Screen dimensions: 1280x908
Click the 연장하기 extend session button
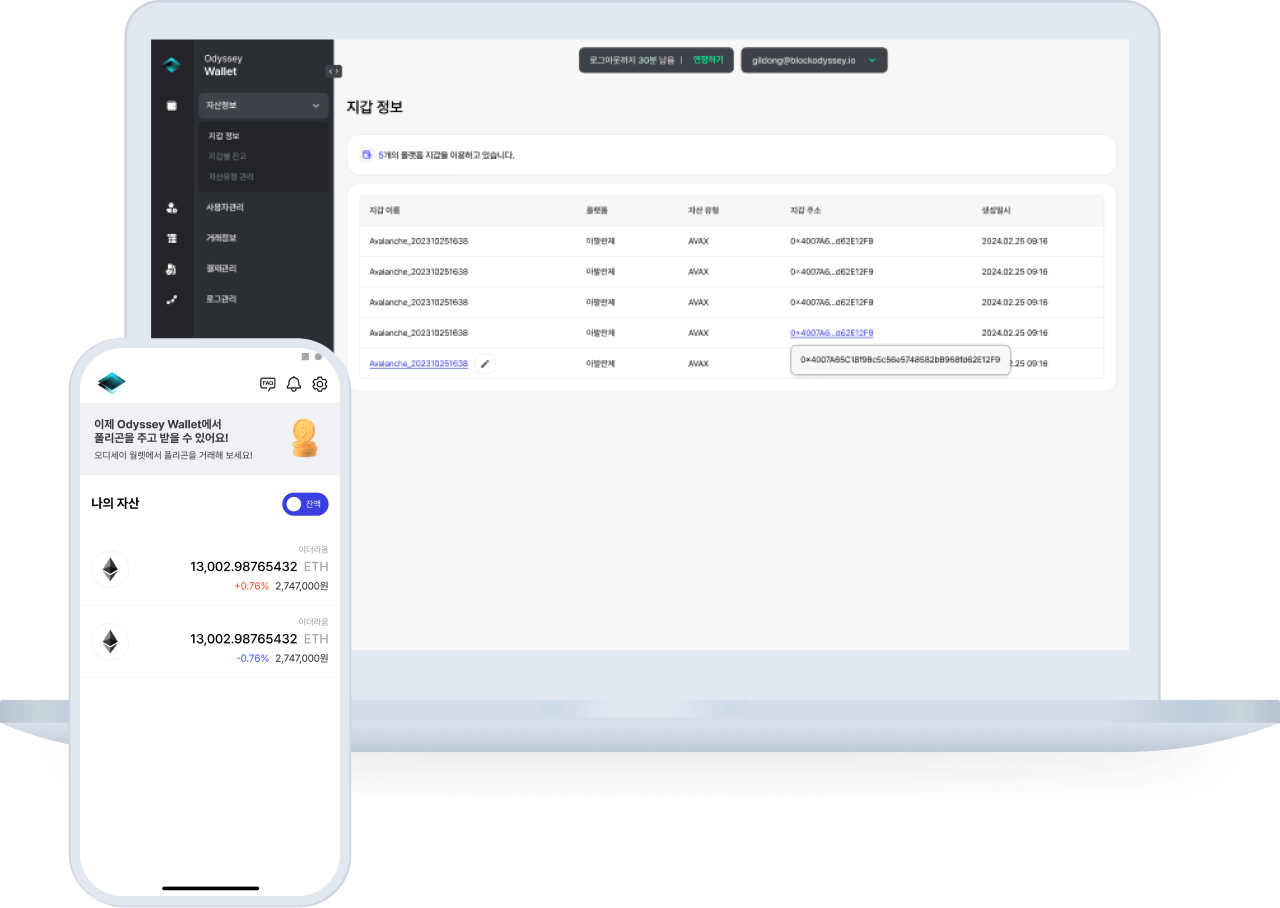tap(708, 60)
